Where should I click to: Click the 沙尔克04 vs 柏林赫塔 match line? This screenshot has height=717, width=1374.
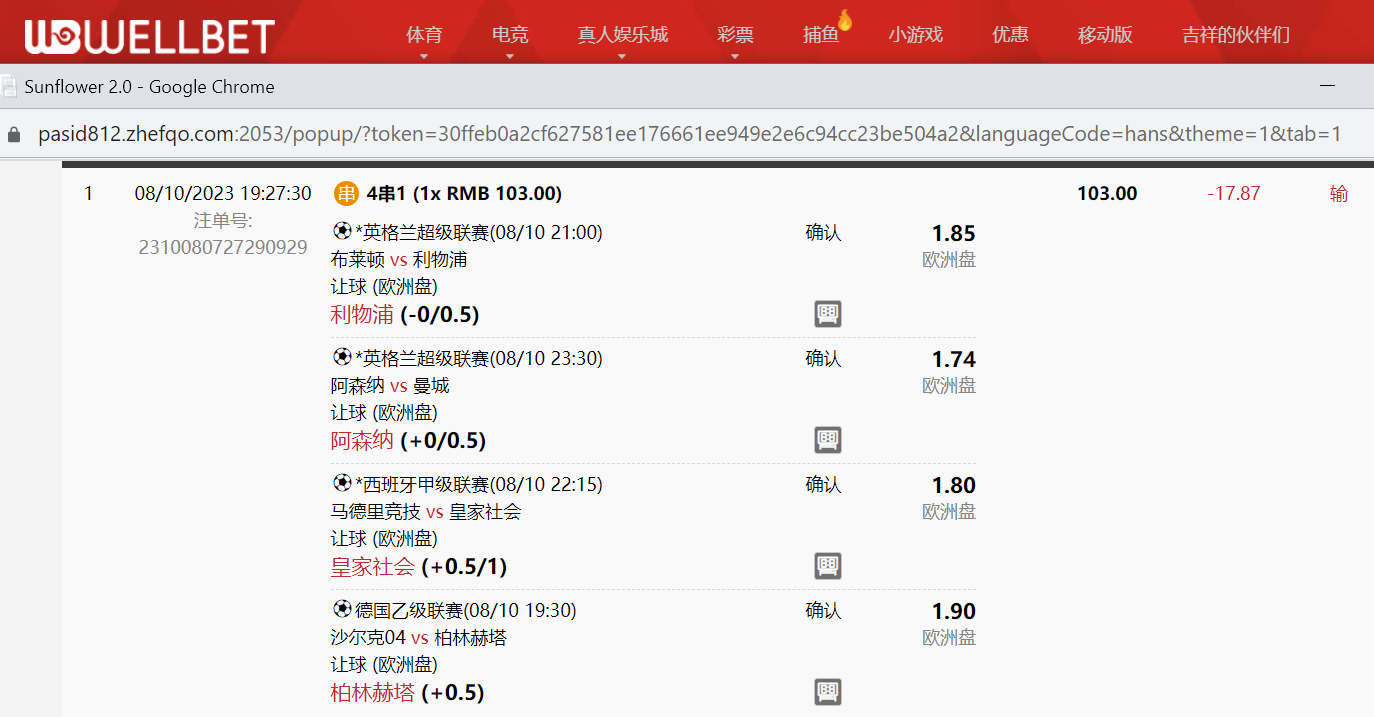pos(419,637)
